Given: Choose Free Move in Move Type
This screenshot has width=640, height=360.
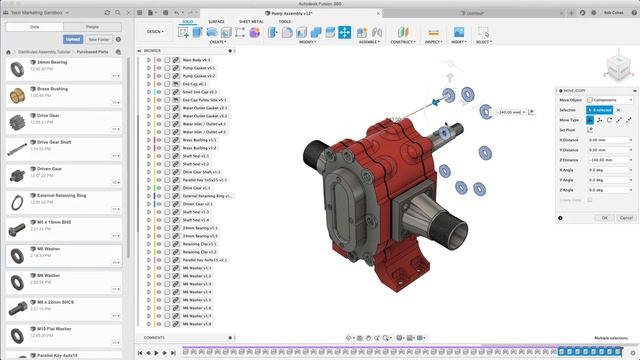Looking at the screenshot, I should 590,120.
